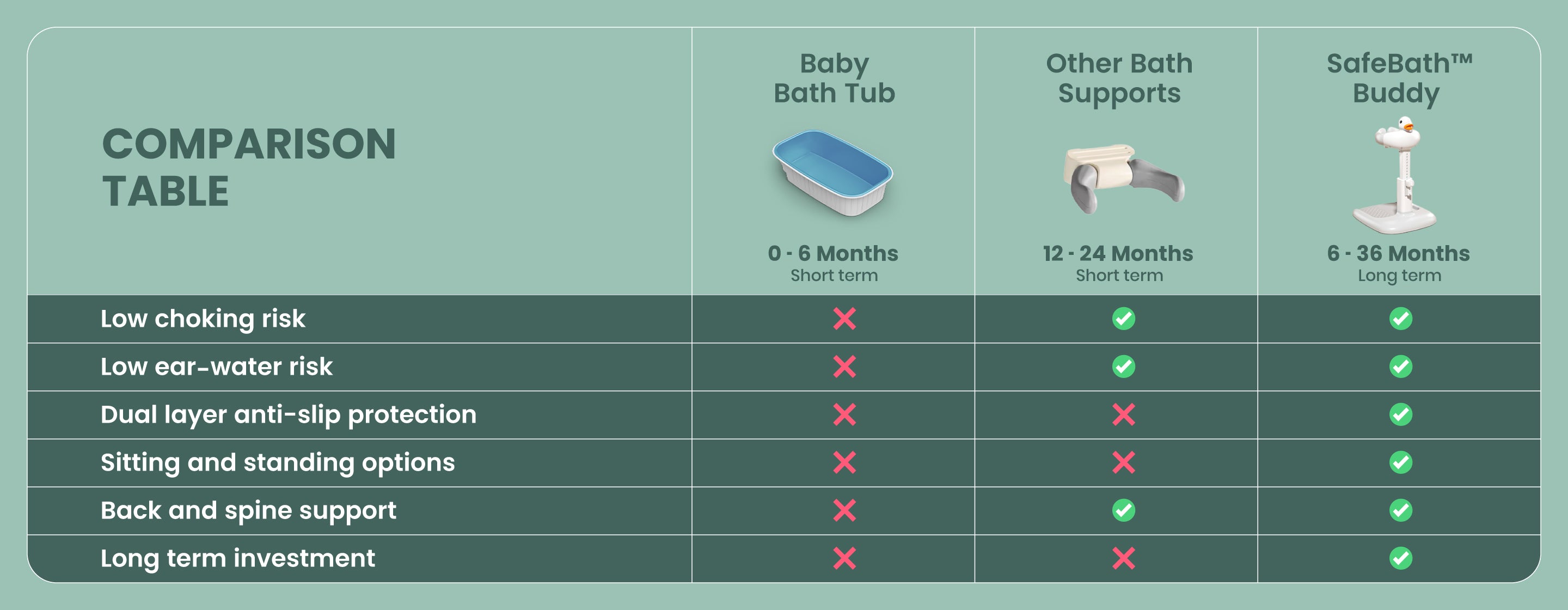The width and height of the screenshot is (1568, 610).
Task: Click the Long term investment row label
Action: coord(237,558)
